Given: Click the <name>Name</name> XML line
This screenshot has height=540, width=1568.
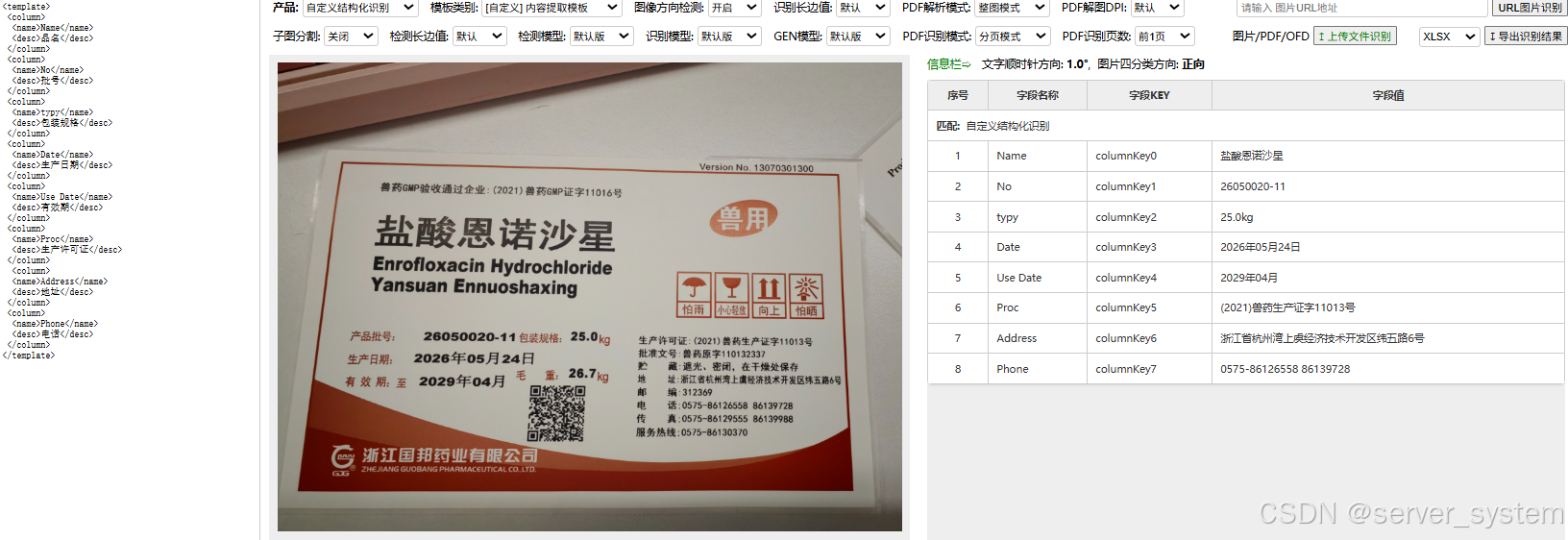Looking at the screenshot, I should (x=53, y=28).
